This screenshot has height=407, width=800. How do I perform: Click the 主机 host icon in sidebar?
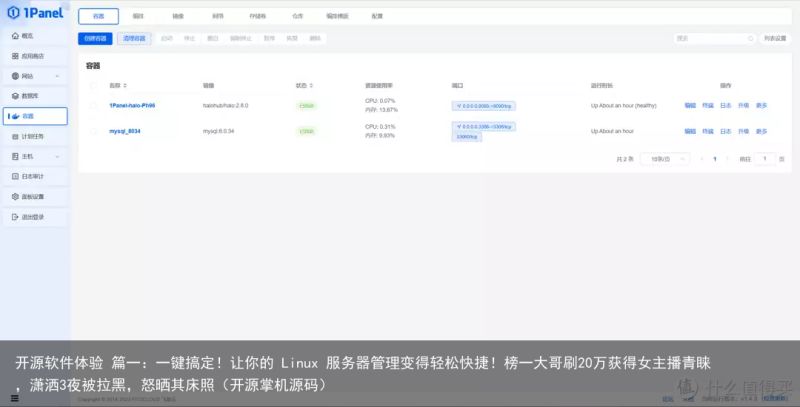point(15,157)
